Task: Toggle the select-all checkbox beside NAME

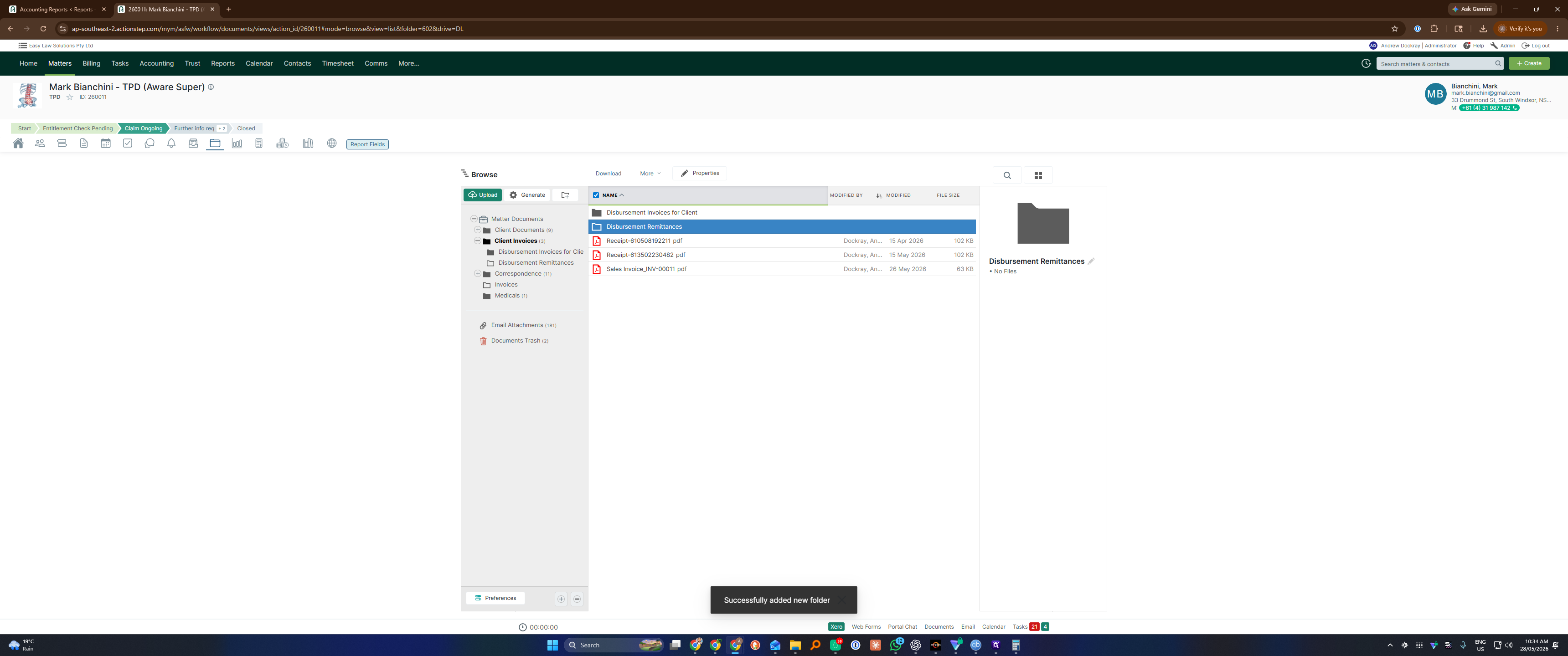Action: pyautogui.click(x=596, y=195)
